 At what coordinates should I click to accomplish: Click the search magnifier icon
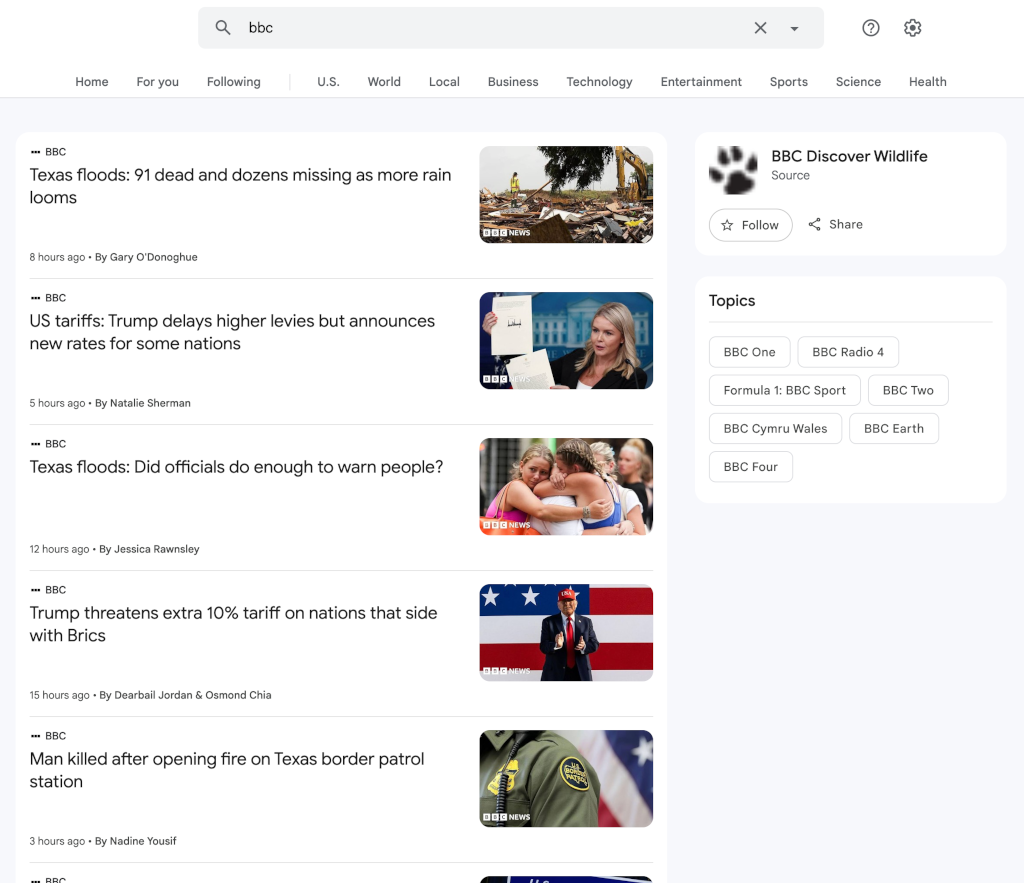222,27
